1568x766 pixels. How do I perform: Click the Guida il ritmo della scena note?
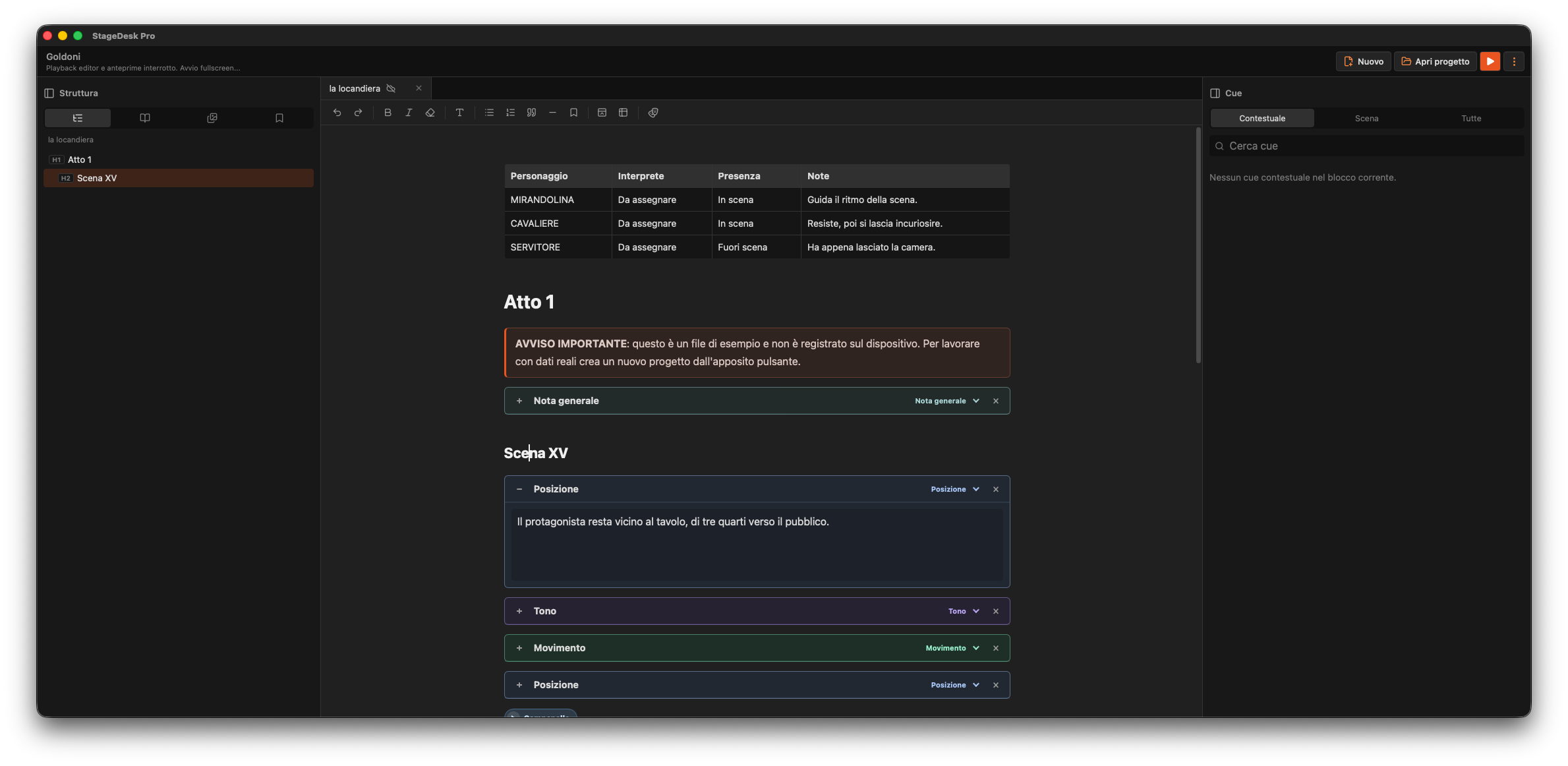905,200
